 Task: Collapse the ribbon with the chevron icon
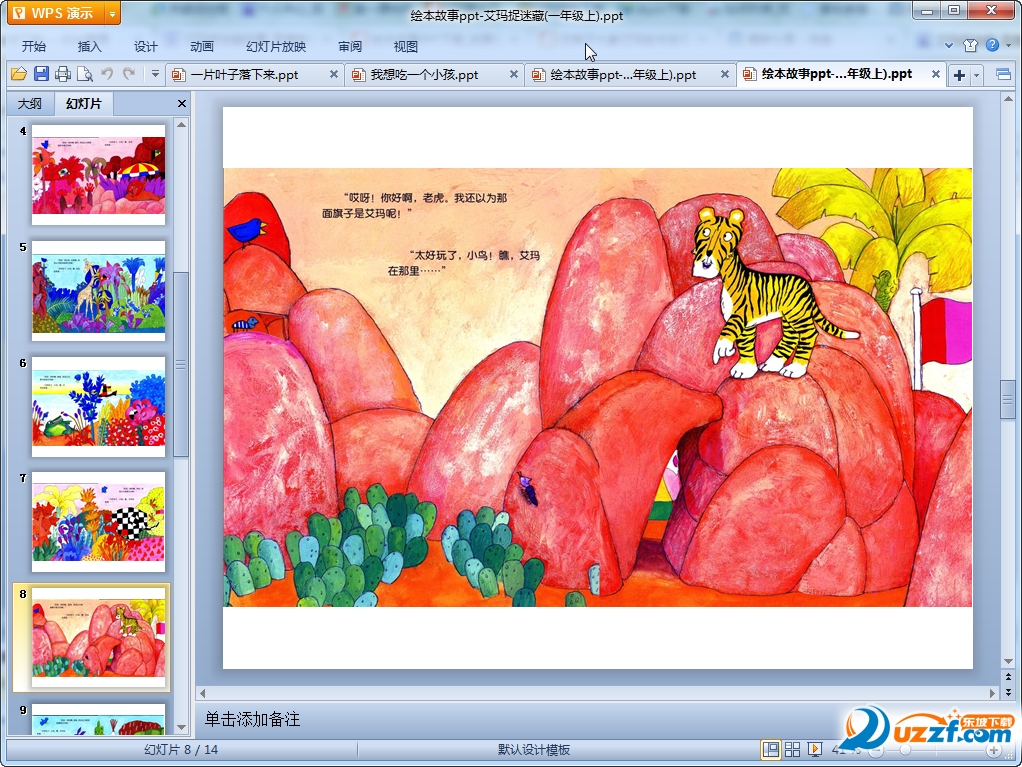point(949,45)
